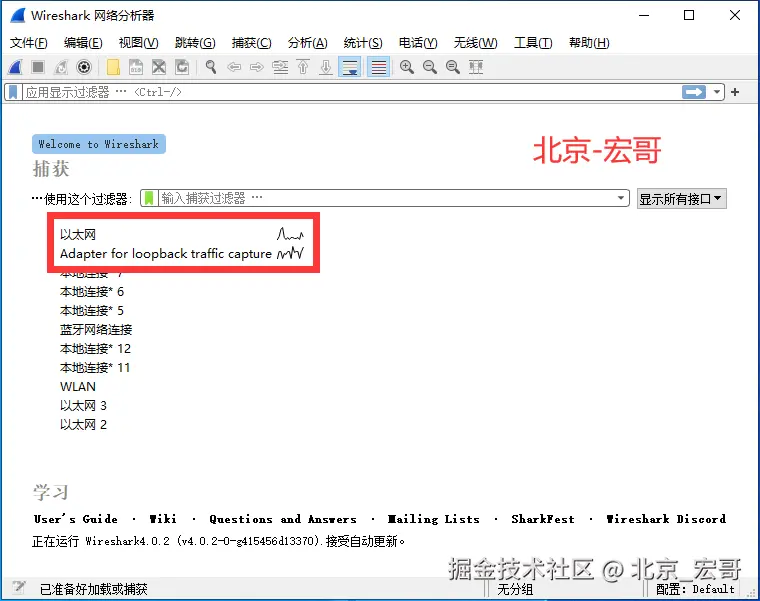
Task: Open the 电话(Y) menu
Action: pos(418,43)
